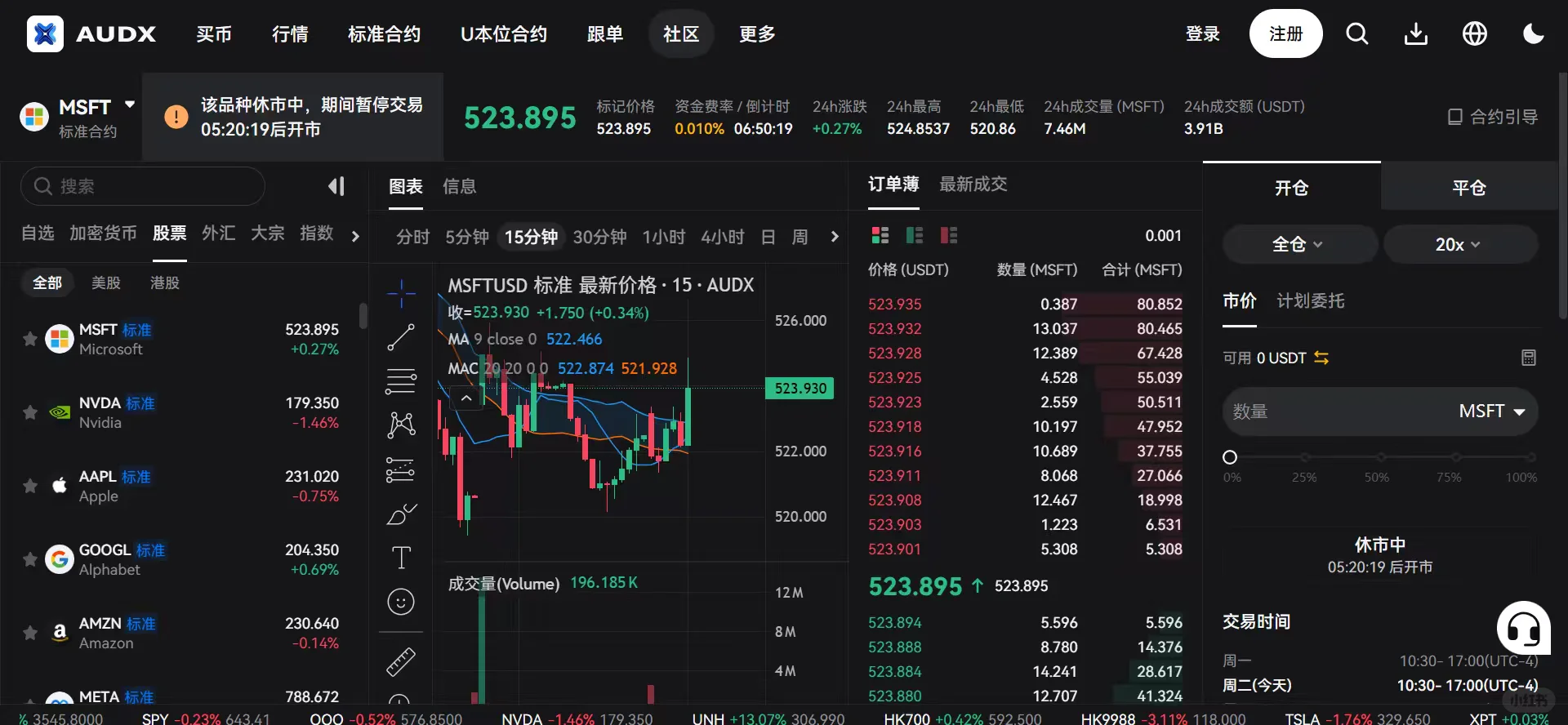Switch to the 最新成交 tab
Viewport: 1568px width, 725px height.
click(973, 184)
